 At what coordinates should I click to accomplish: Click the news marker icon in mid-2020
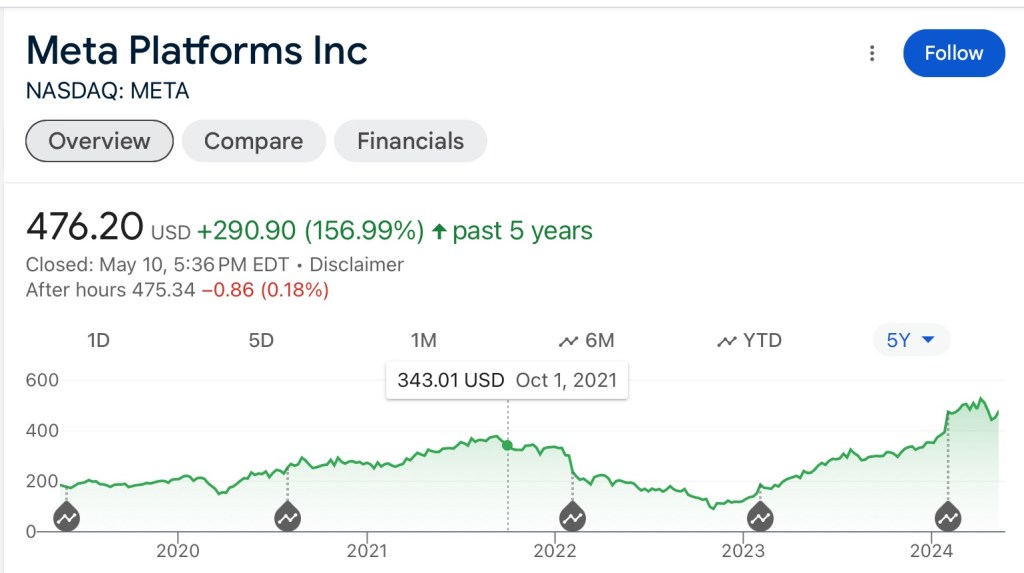(x=287, y=517)
